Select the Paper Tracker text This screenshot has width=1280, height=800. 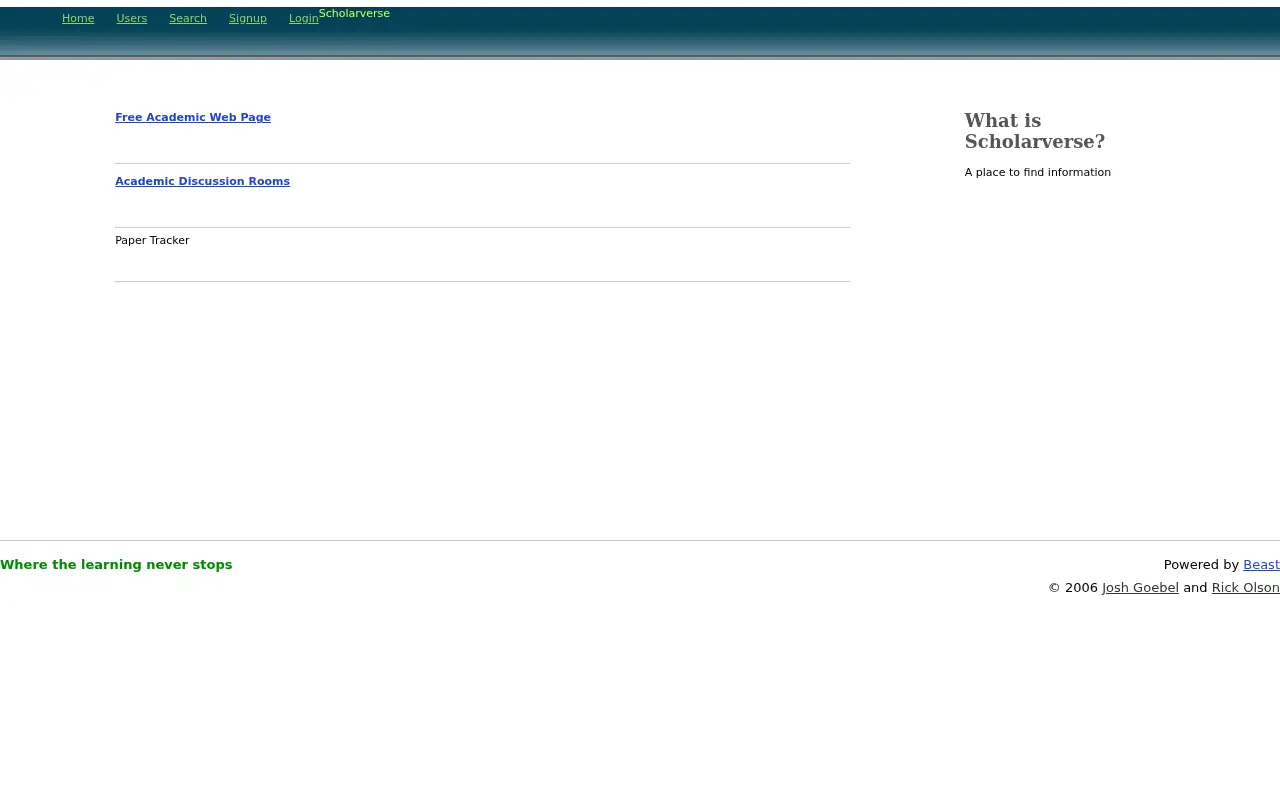[152, 240]
